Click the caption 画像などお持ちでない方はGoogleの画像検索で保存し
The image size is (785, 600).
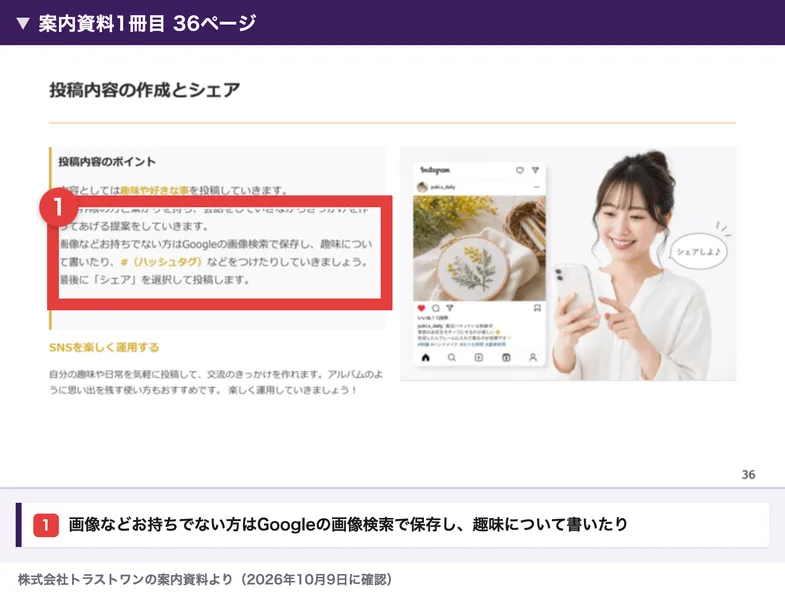[x=348, y=524]
